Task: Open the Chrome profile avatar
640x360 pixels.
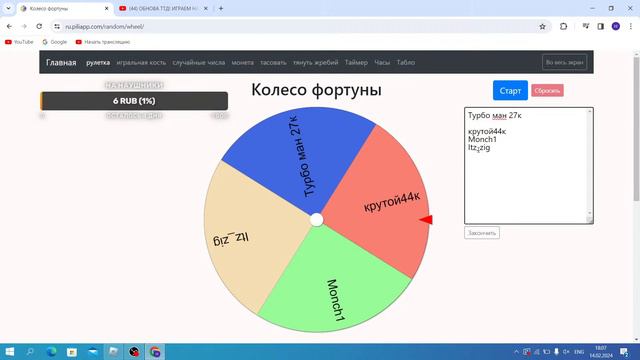Action: (x=616, y=27)
